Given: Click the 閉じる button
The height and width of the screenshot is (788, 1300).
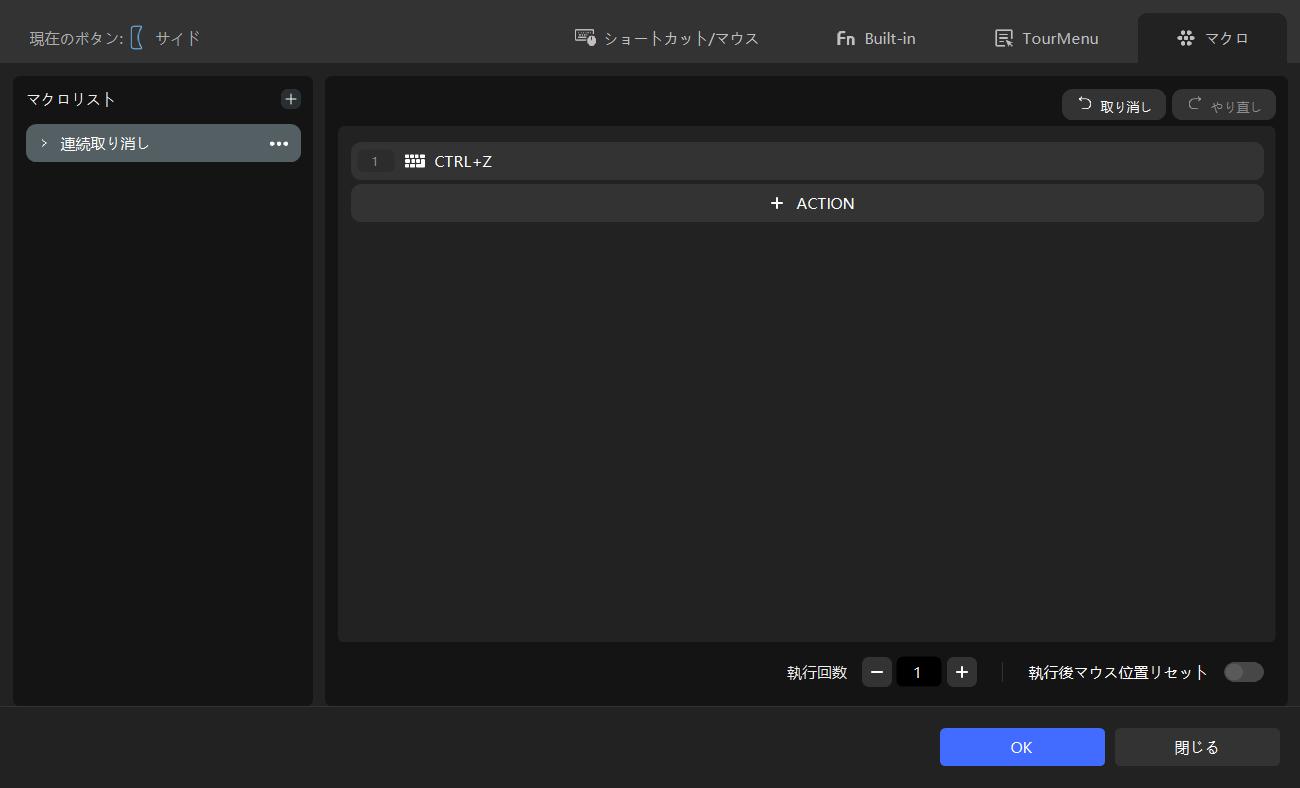Looking at the screenshot, I should pos(1197,747).
